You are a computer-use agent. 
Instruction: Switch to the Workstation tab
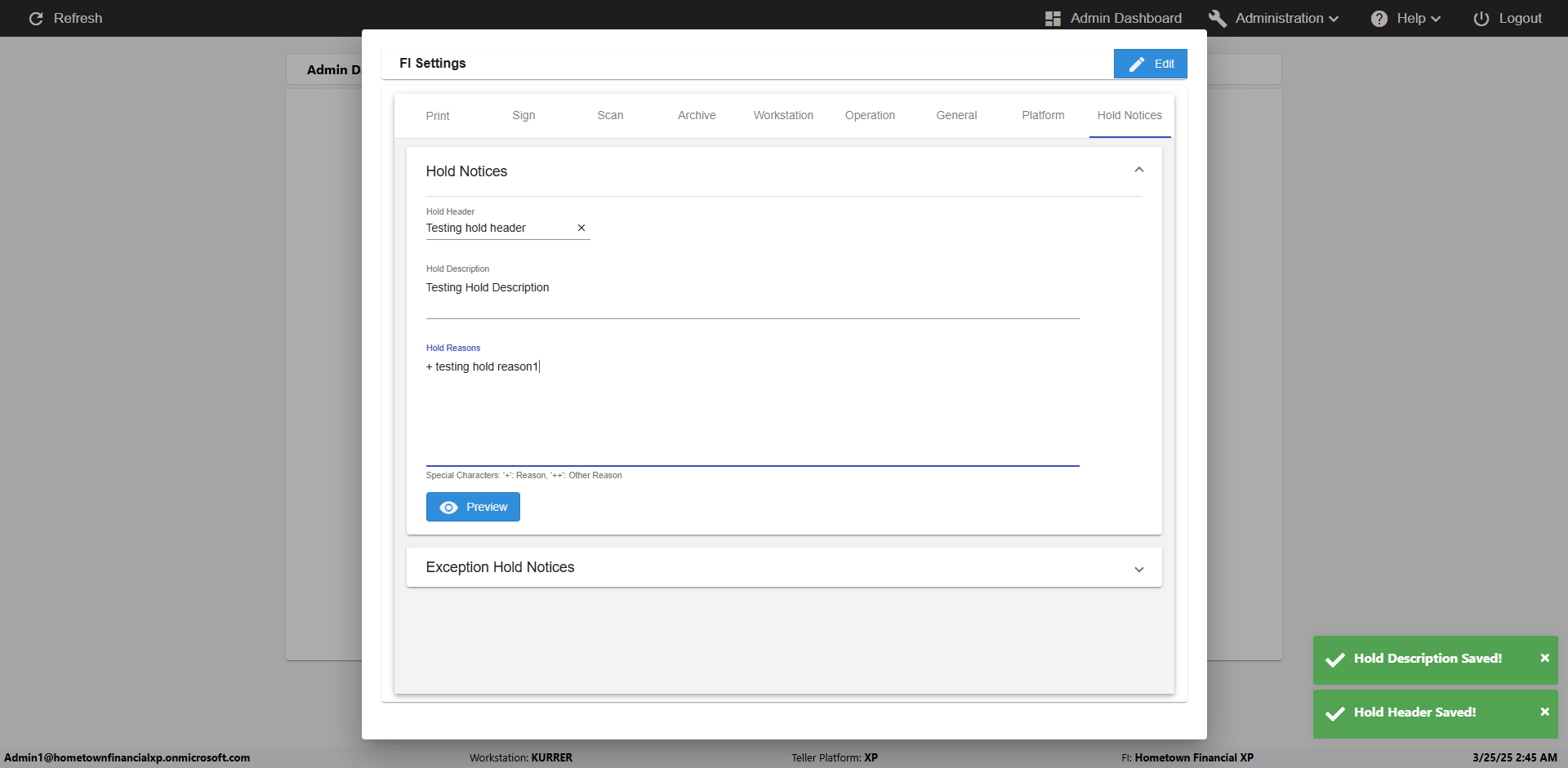click(x=783, y=116)
